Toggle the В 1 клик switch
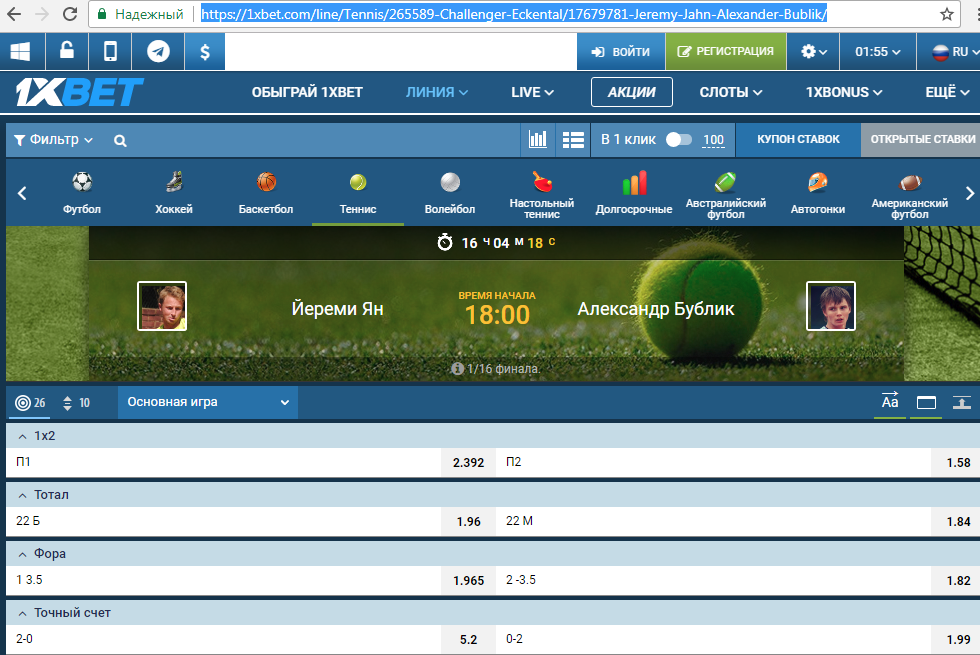Image resolution: width=980 pixels, height=655 pixels. pos(678,139)
